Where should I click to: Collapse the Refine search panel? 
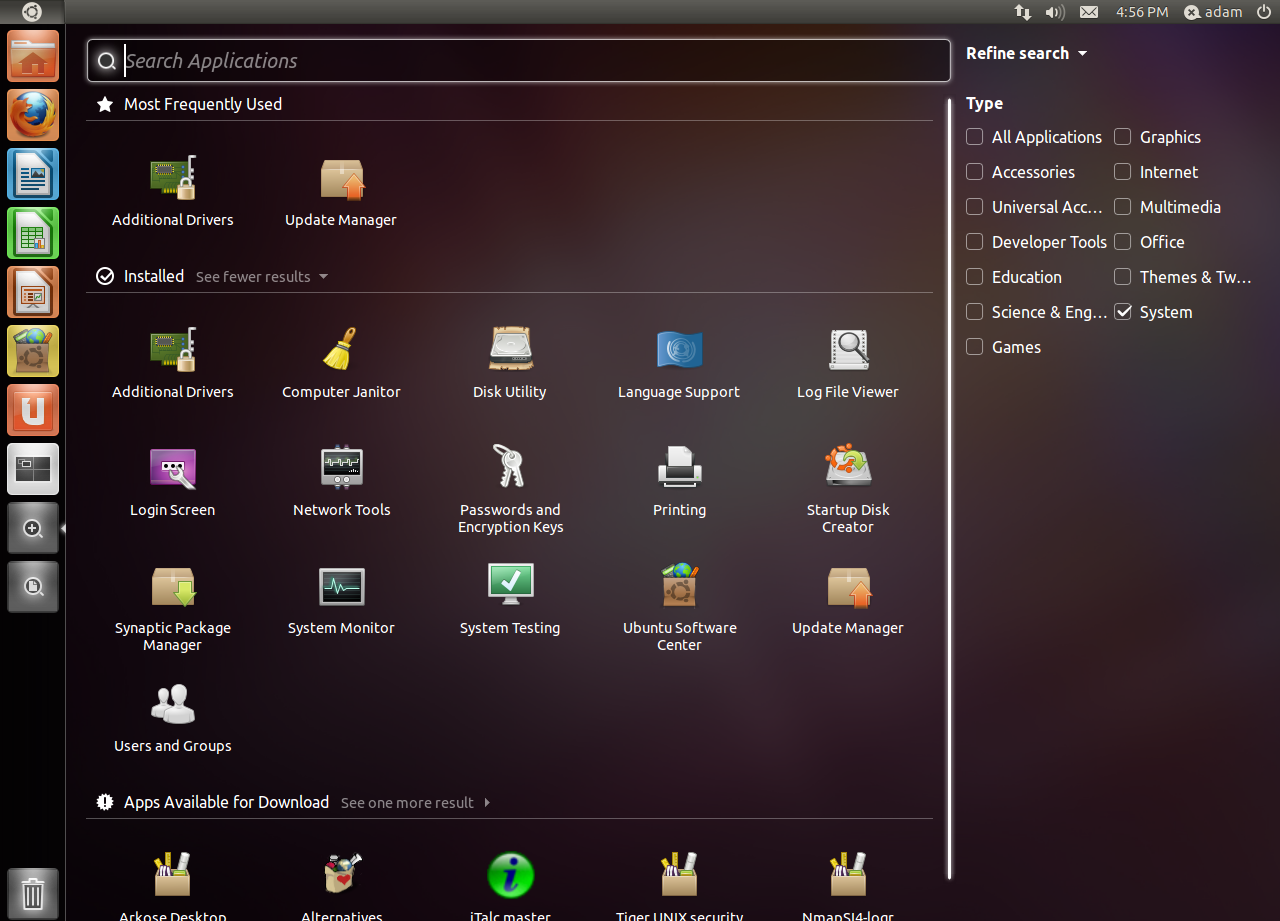1027,53
